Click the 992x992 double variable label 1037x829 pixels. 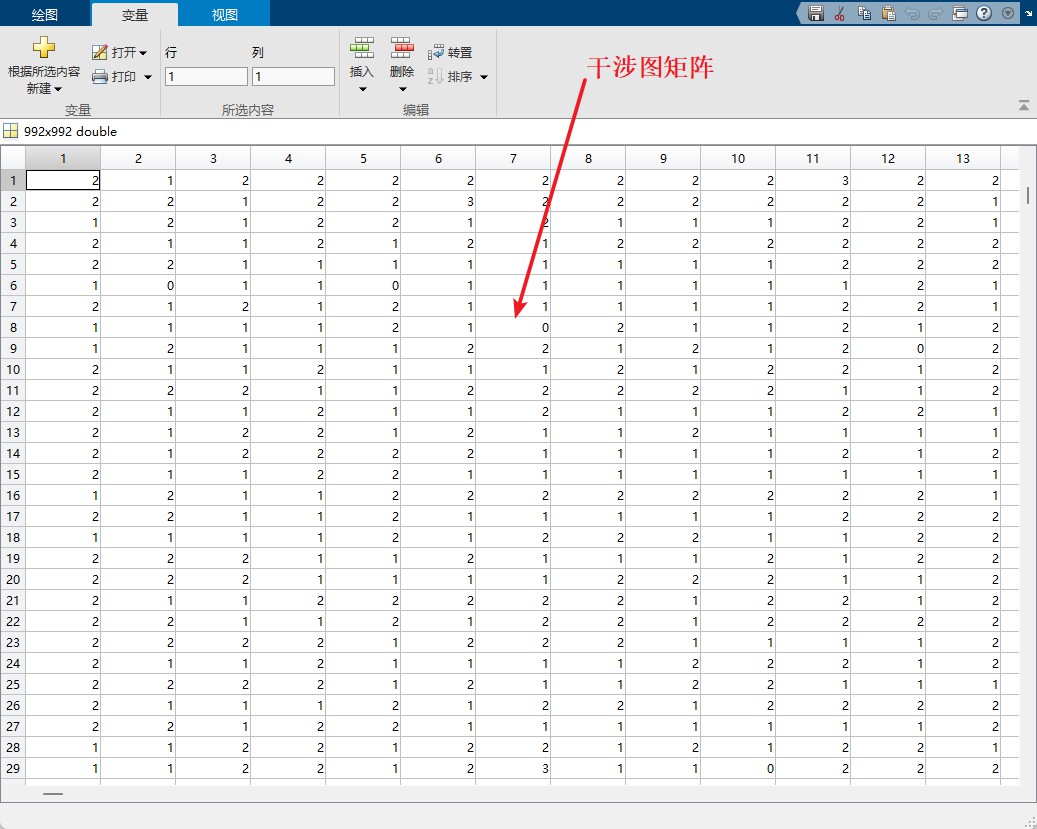click(x=70, y=132)
